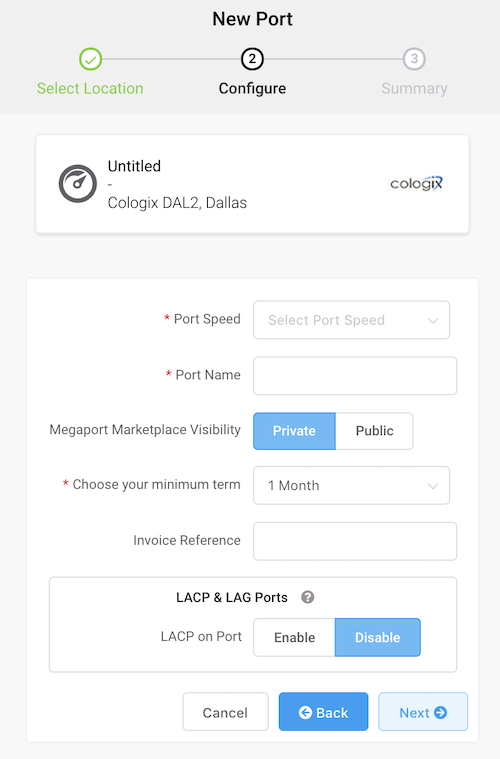Click the step 3 Summary circle

(x=414, y=59)
